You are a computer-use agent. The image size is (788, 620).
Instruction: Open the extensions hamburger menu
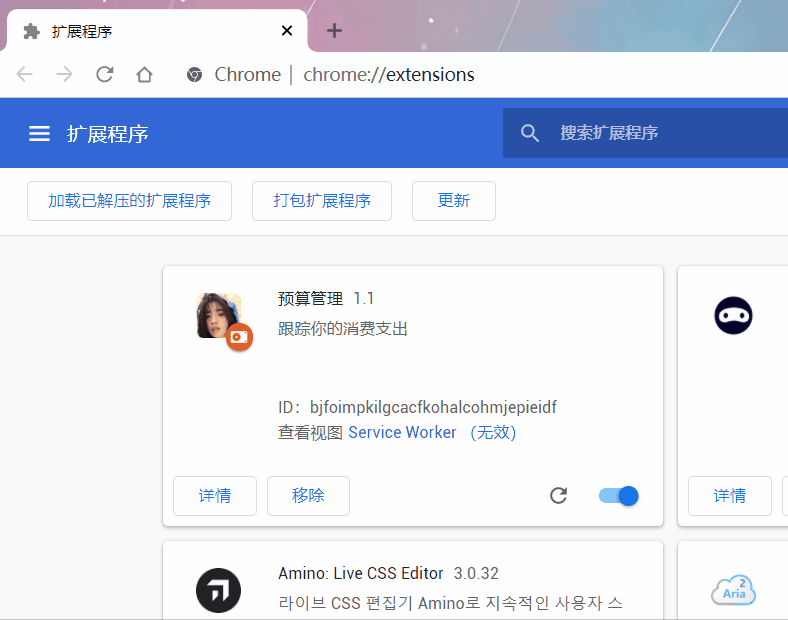[39, 134]
